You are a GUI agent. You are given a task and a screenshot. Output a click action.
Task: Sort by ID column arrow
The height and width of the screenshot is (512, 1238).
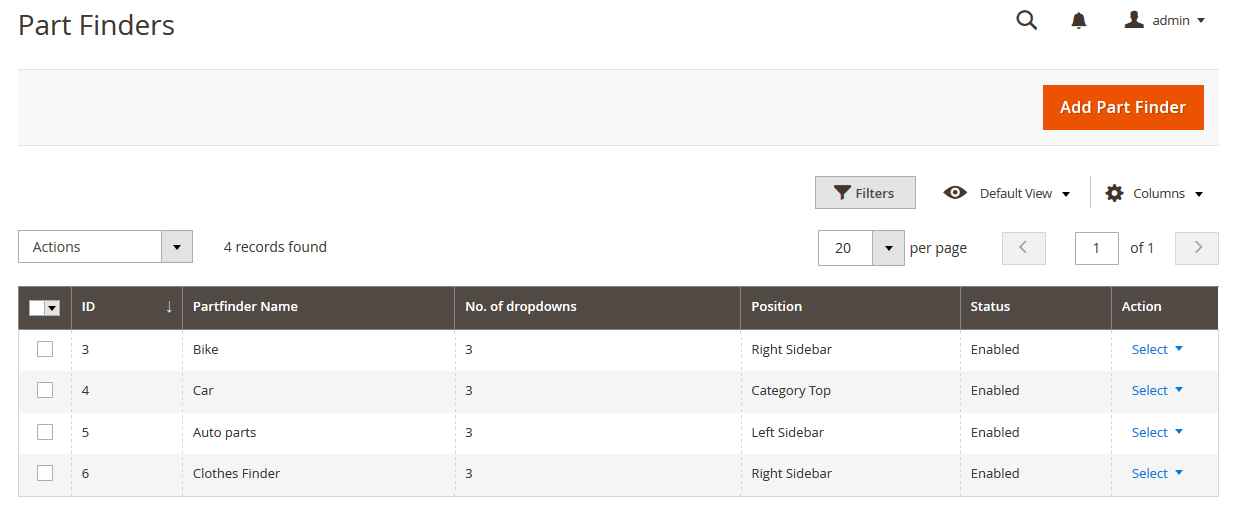click(169, 307)
